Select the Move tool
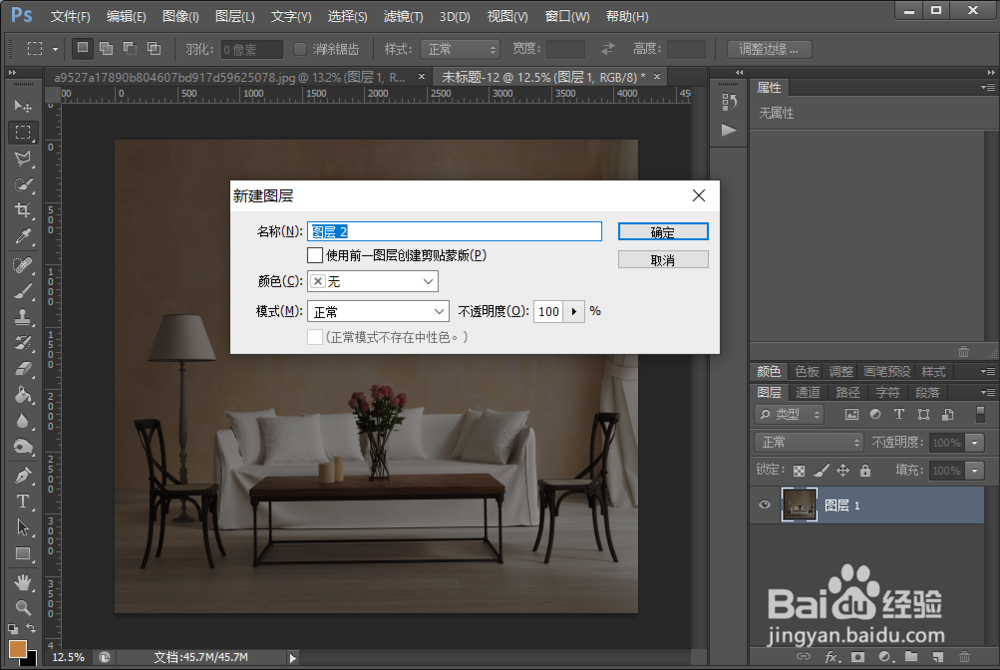Viewport: 1000px width, 670px height. click(23, 106)
